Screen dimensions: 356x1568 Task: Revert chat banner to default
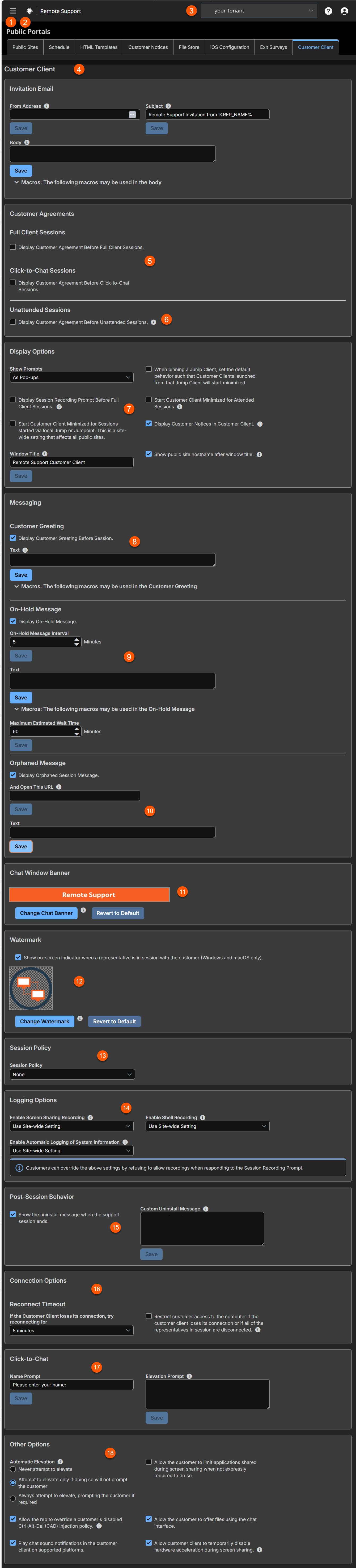click(x=118, y=913)
